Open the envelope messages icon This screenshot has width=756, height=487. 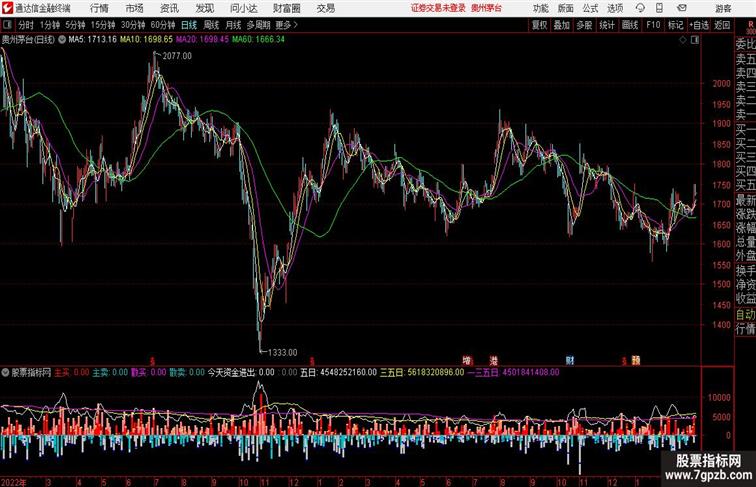point(682,8)
